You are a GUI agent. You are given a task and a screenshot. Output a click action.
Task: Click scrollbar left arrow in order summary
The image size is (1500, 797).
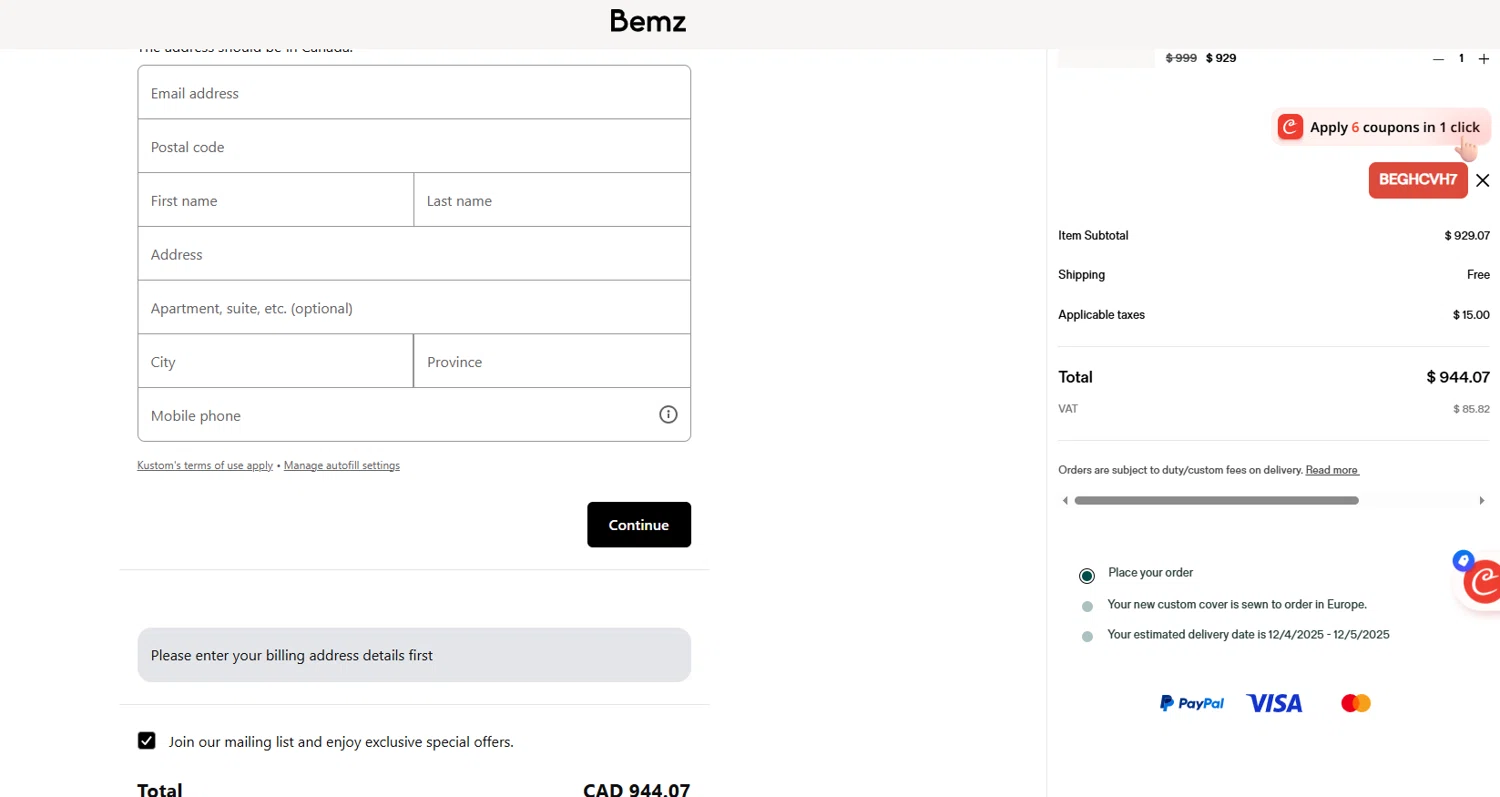coord(1065,500)
